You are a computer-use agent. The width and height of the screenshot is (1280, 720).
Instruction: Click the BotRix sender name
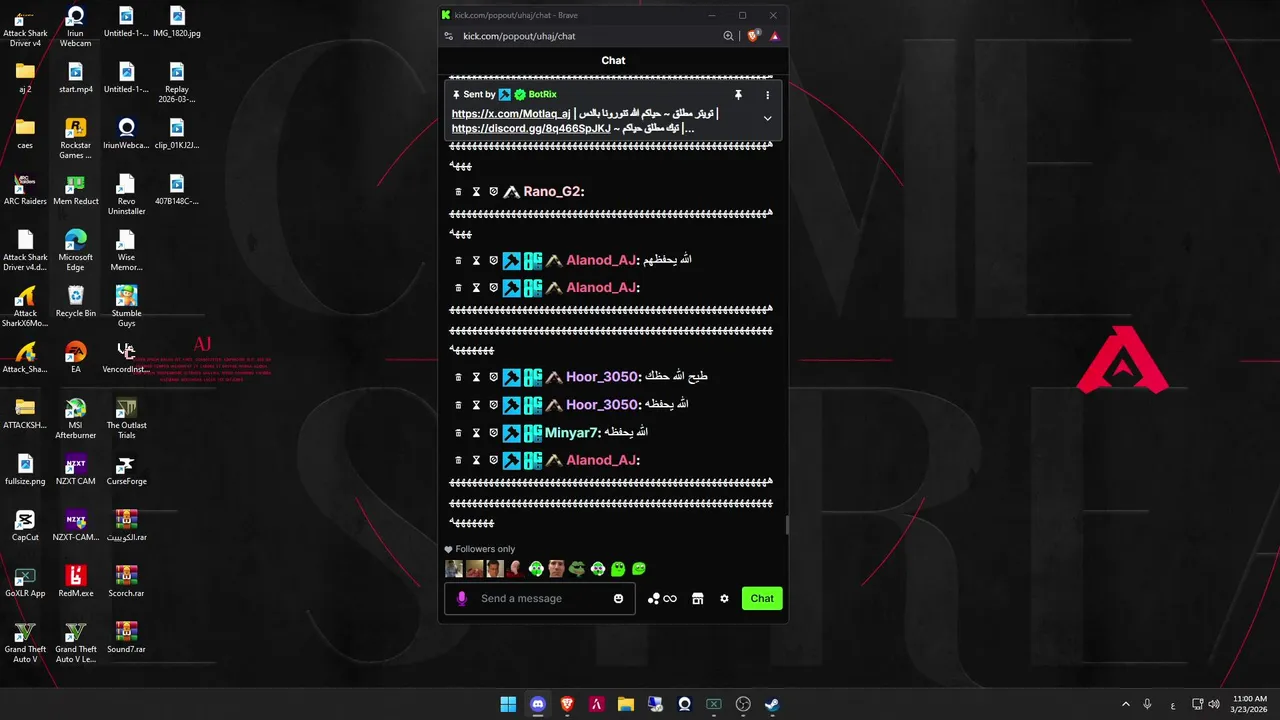[542, 95]
